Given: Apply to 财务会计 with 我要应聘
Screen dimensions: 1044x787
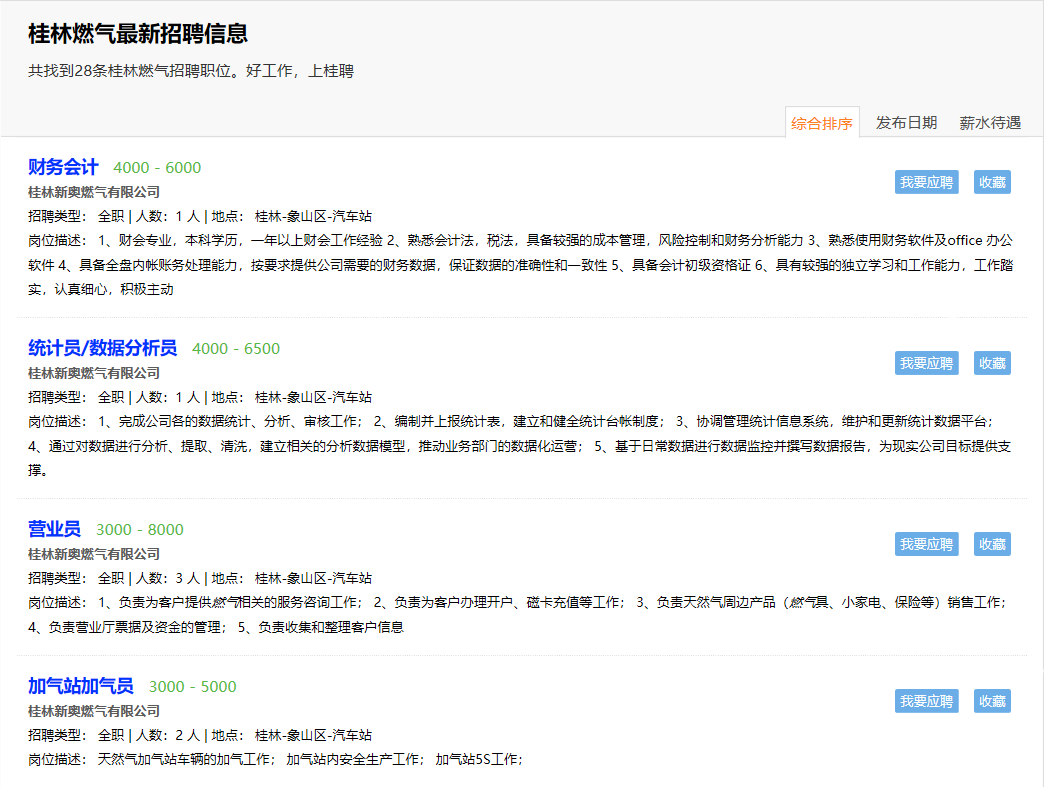Looking at the screenshot, I should pos(926,182).
